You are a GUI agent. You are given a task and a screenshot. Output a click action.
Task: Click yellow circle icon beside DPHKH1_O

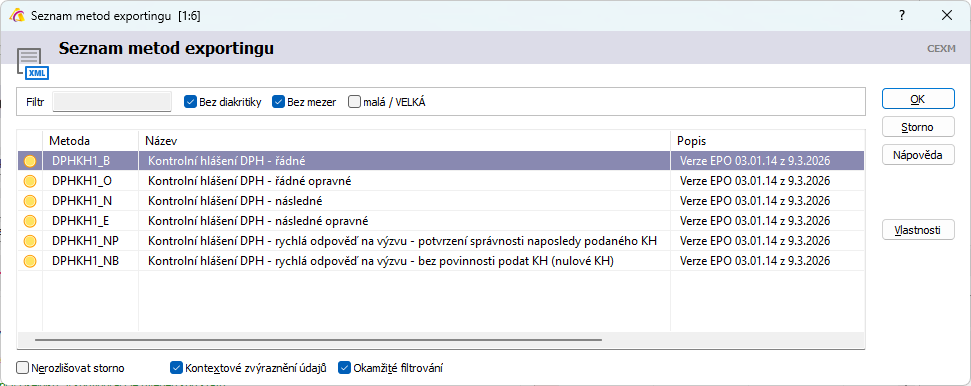[30, 181]
